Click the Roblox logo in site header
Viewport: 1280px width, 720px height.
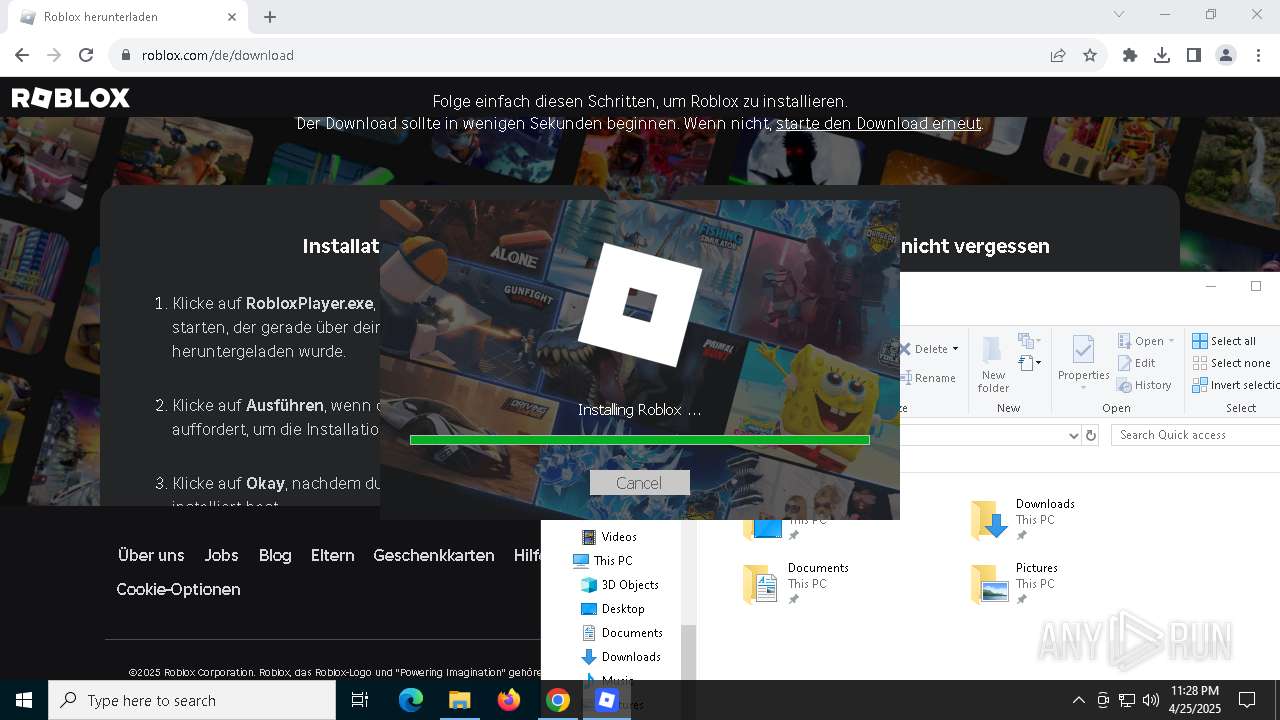(71, 98)
